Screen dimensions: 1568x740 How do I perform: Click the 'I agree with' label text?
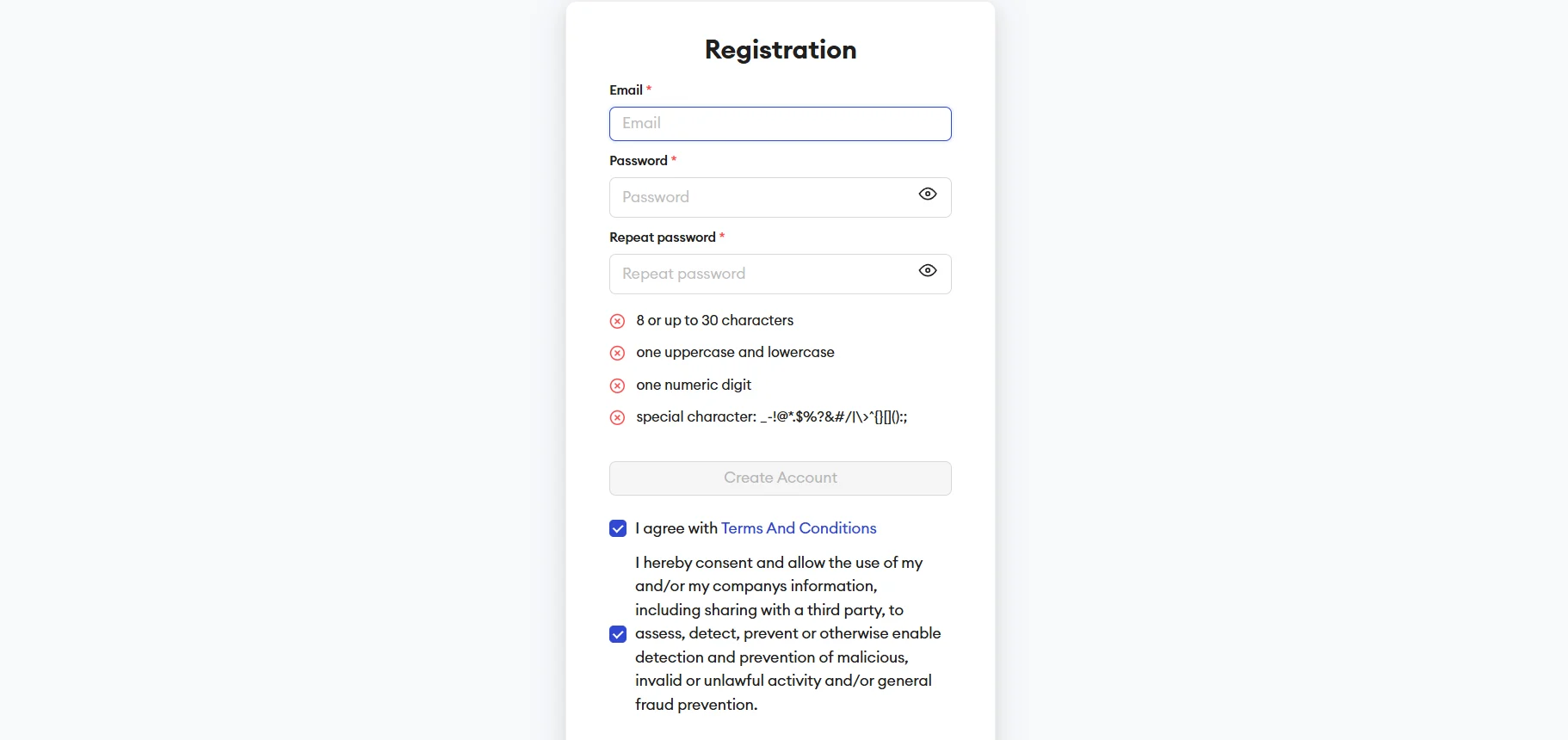pos(676,528)
